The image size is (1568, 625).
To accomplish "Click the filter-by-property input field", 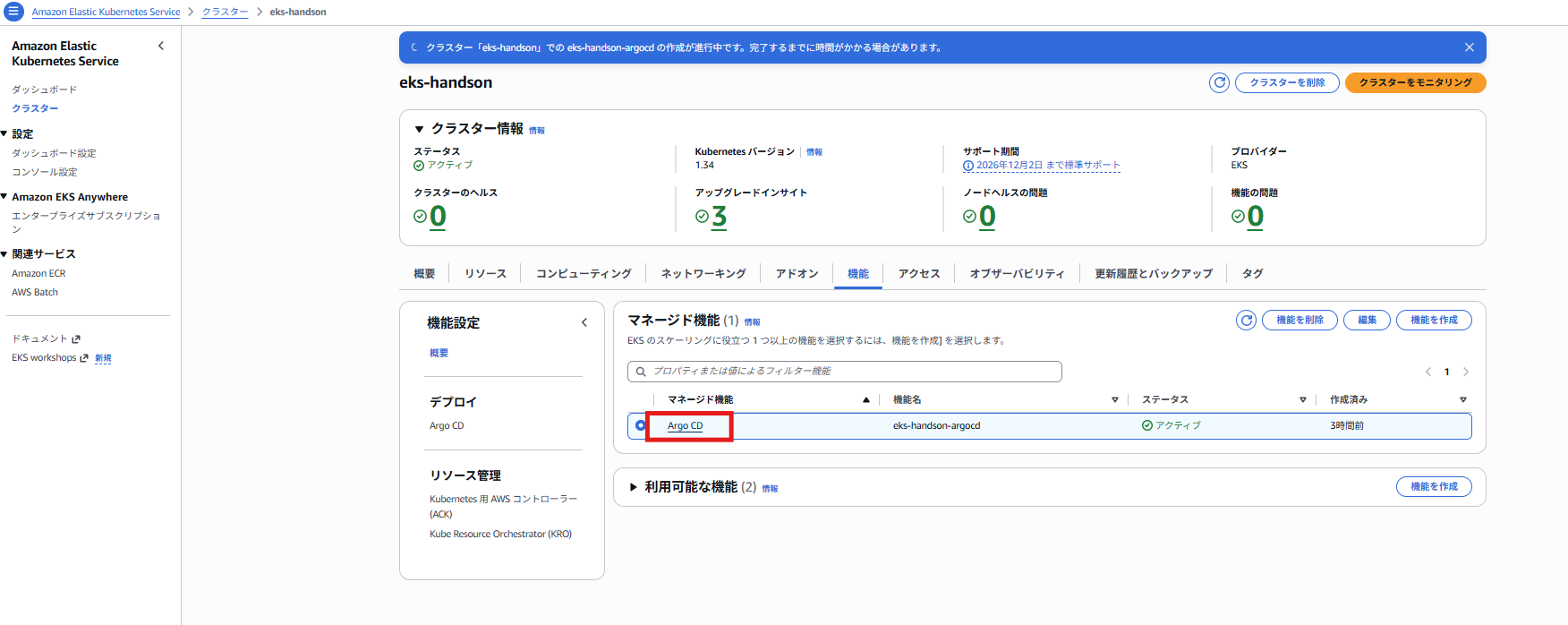I will [845, 372].
